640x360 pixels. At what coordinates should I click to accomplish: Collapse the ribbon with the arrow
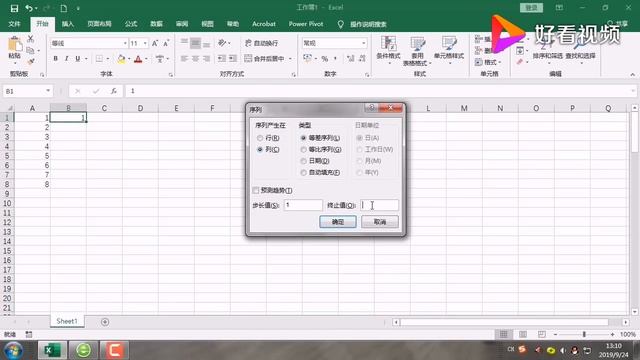coord(632,75)
